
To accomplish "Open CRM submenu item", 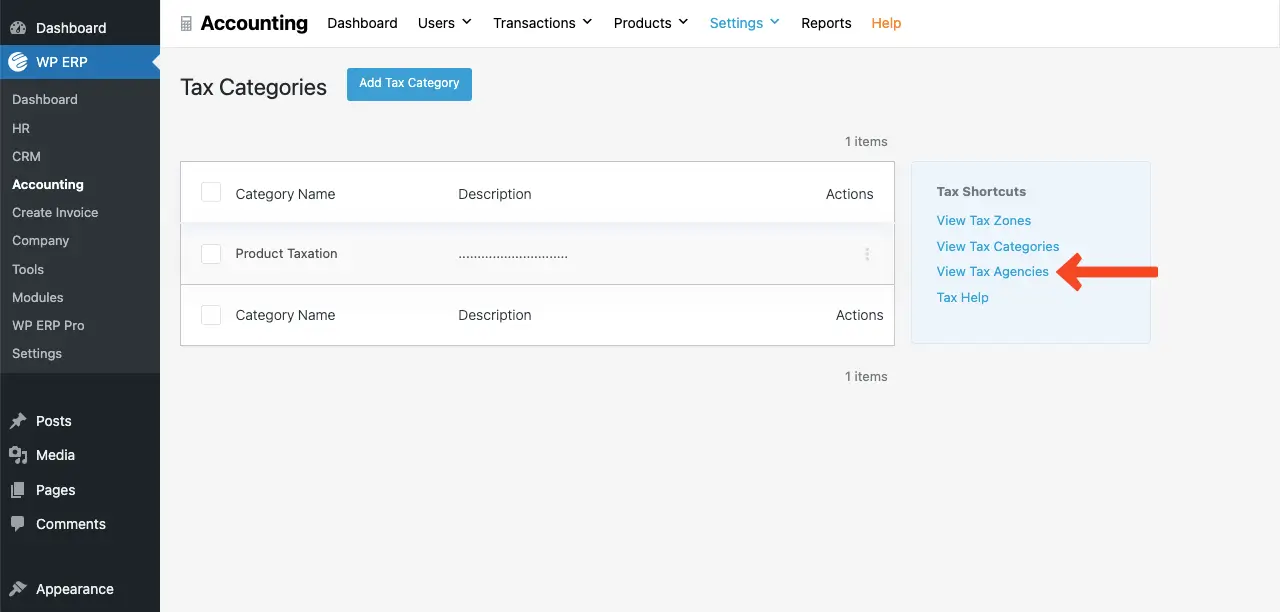I will [x=26, y=156].
